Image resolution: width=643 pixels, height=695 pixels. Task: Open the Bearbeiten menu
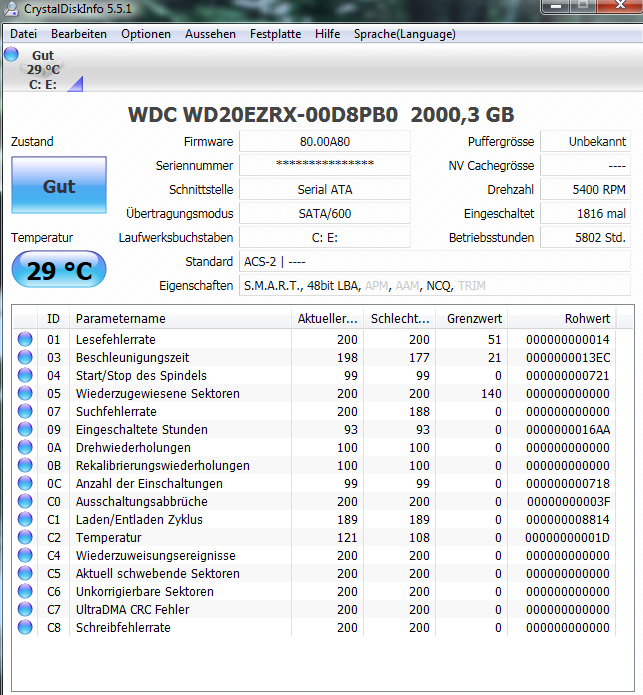pyautogui.click(x=79, y=34)
